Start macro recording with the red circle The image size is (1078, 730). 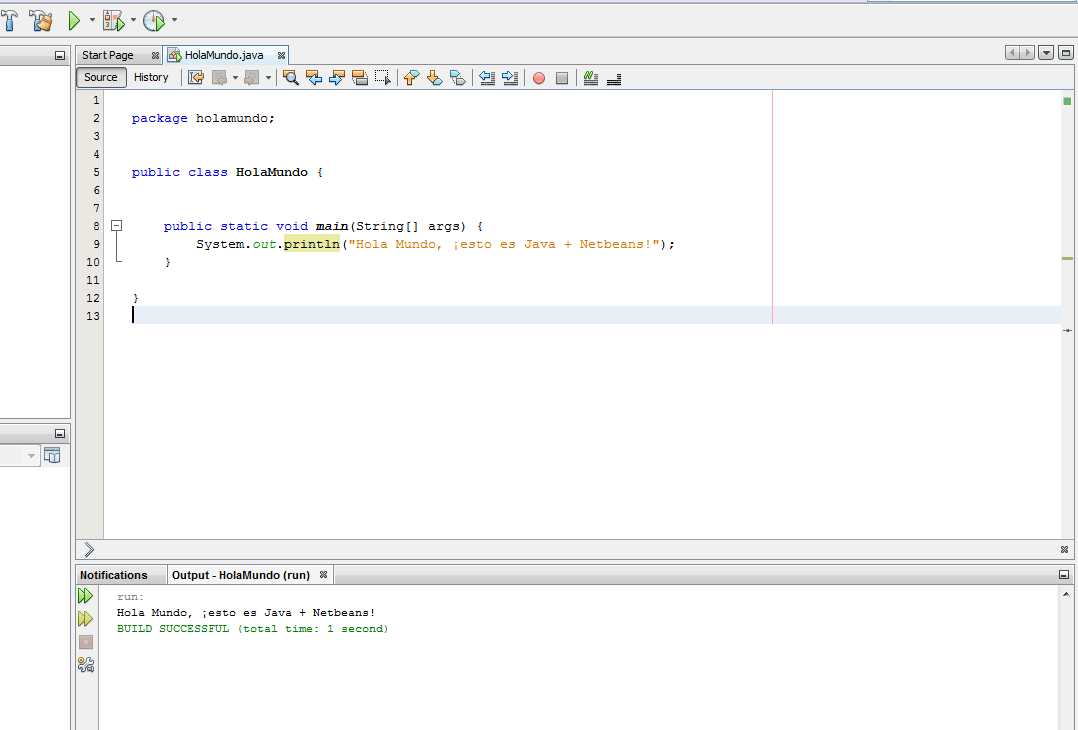pos(539,77)
